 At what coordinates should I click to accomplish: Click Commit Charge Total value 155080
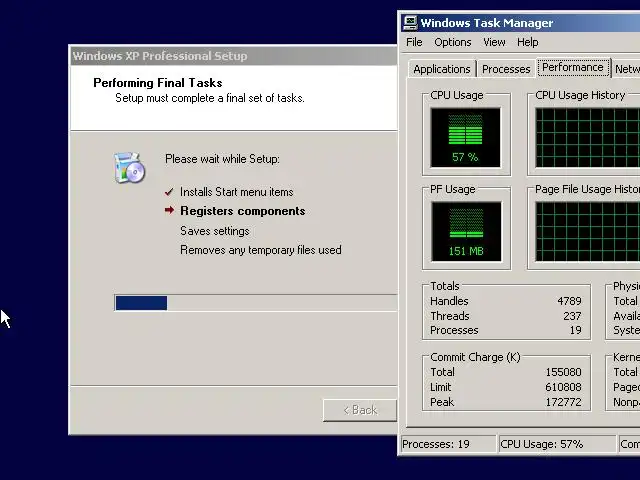point(563,372)
